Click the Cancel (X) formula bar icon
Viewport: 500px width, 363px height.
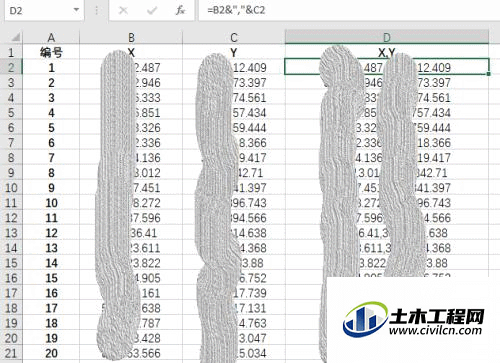[x=123, y=11]
